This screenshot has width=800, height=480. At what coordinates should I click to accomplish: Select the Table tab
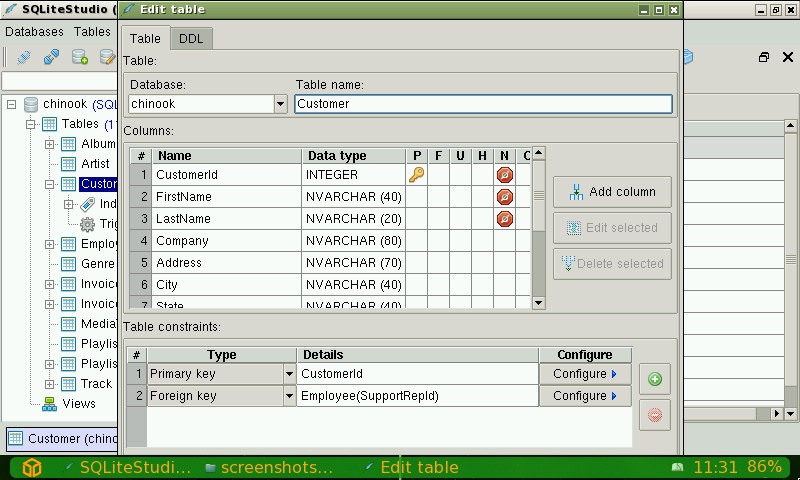pos(145,39)
